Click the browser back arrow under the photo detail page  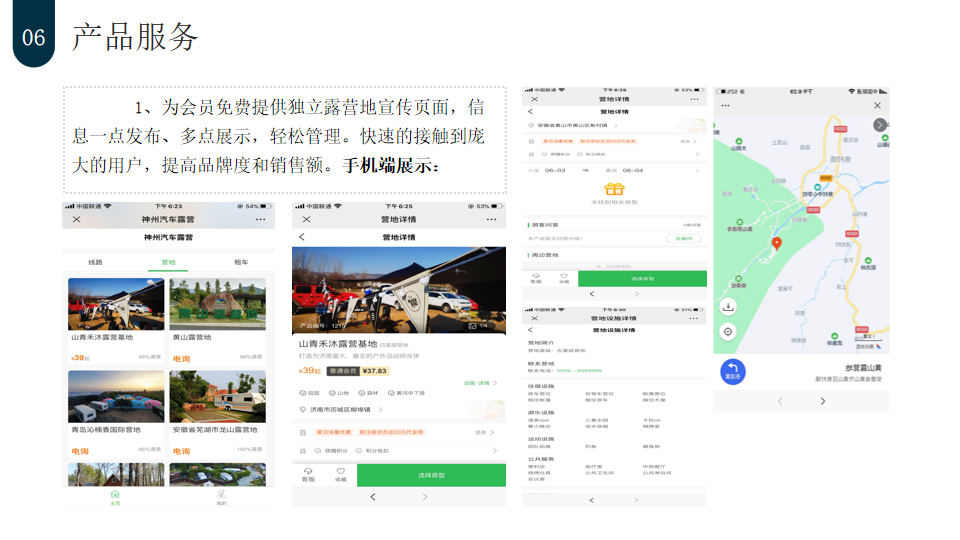373,497
